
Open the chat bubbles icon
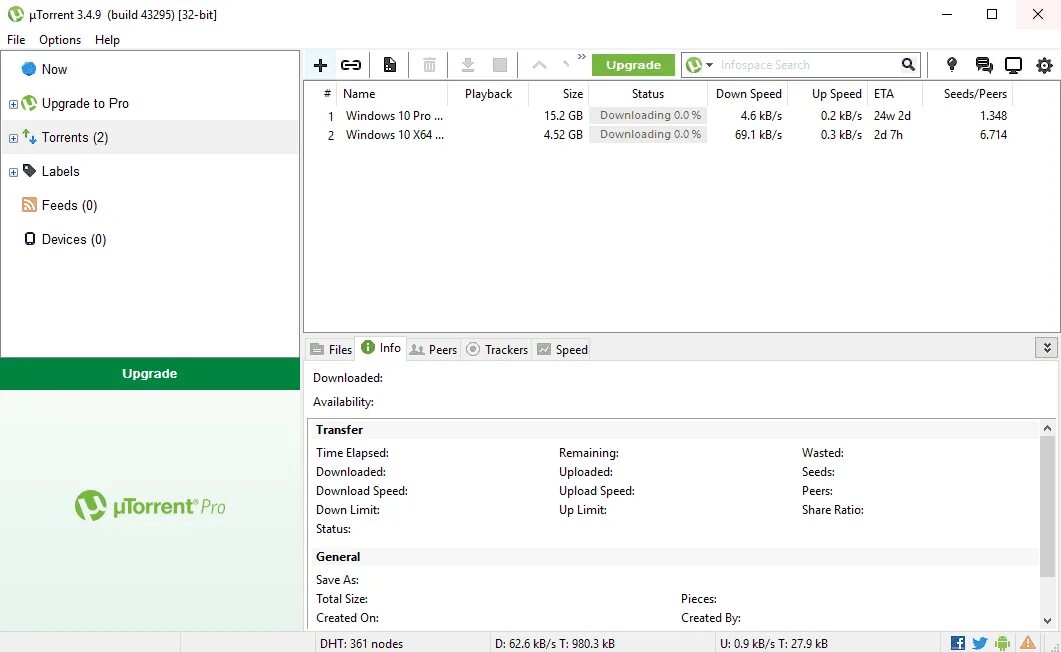[x=984, y=65]
